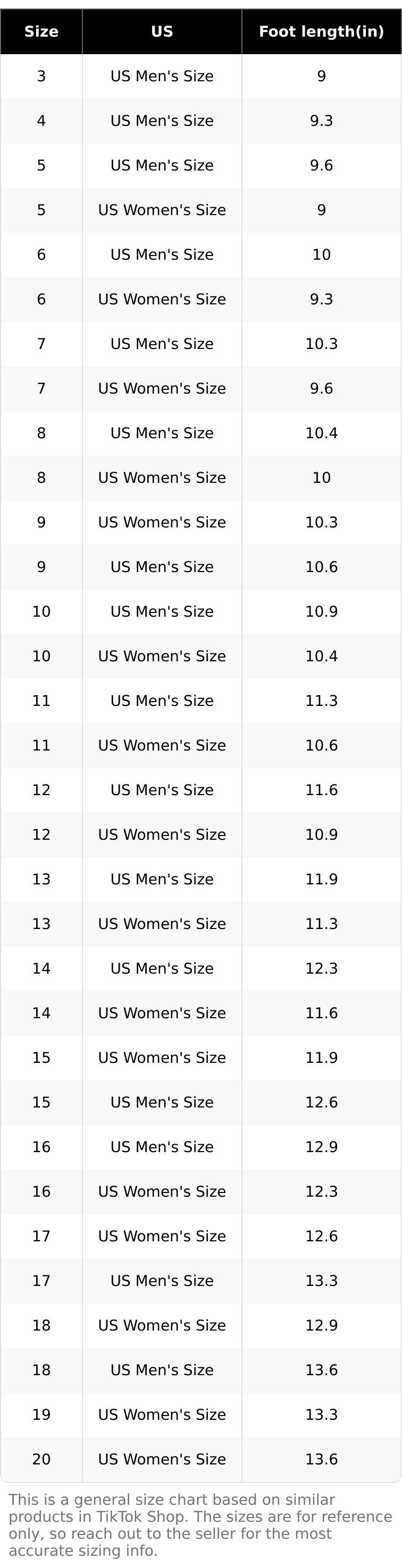Image resolution: width=402 pixels, height=1568 pixels.
Task: Select US Men's Size in size 11 row
Action: [162, 701]
